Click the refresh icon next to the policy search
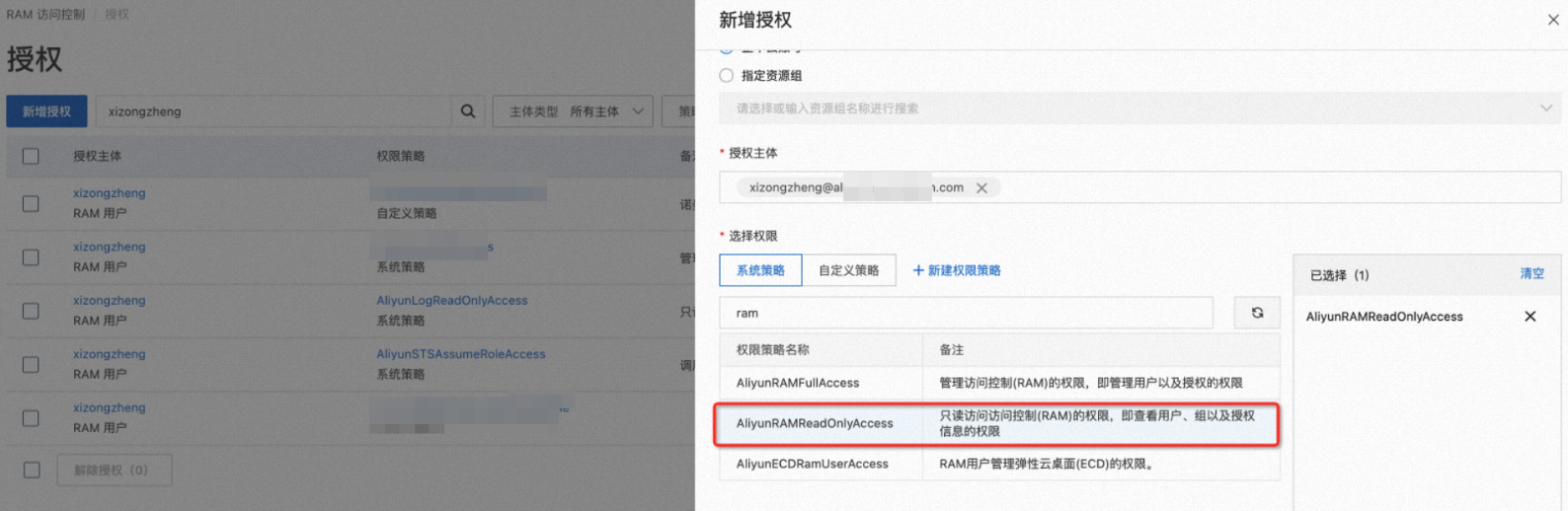The height and width of the screenshot is (511, 1568). [1257, 313]
